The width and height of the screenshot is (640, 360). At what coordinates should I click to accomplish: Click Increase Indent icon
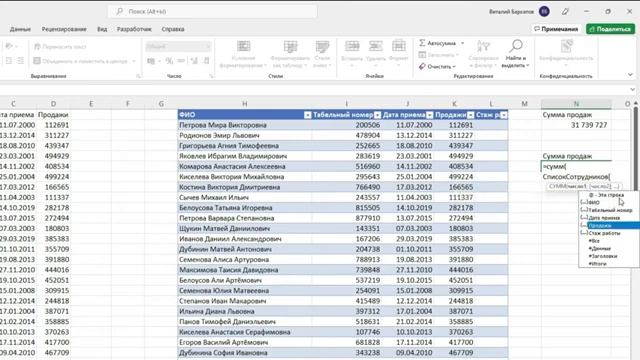[x=20, y=61]
